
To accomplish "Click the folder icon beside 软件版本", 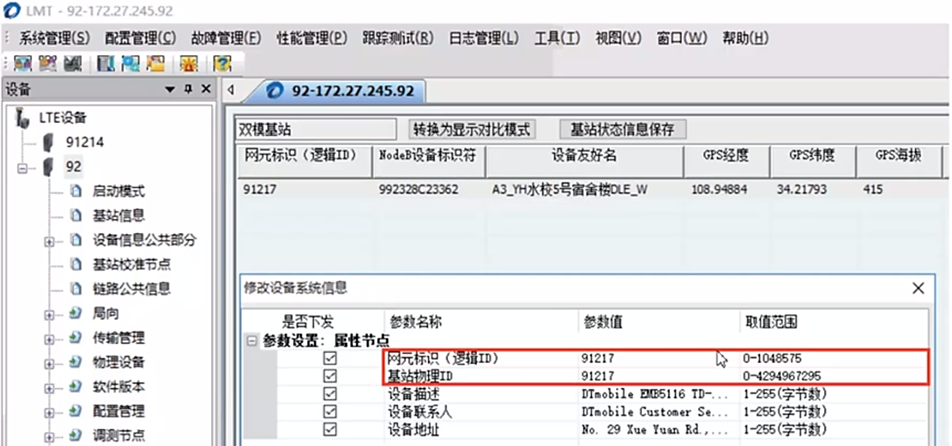I will (75, 387).
